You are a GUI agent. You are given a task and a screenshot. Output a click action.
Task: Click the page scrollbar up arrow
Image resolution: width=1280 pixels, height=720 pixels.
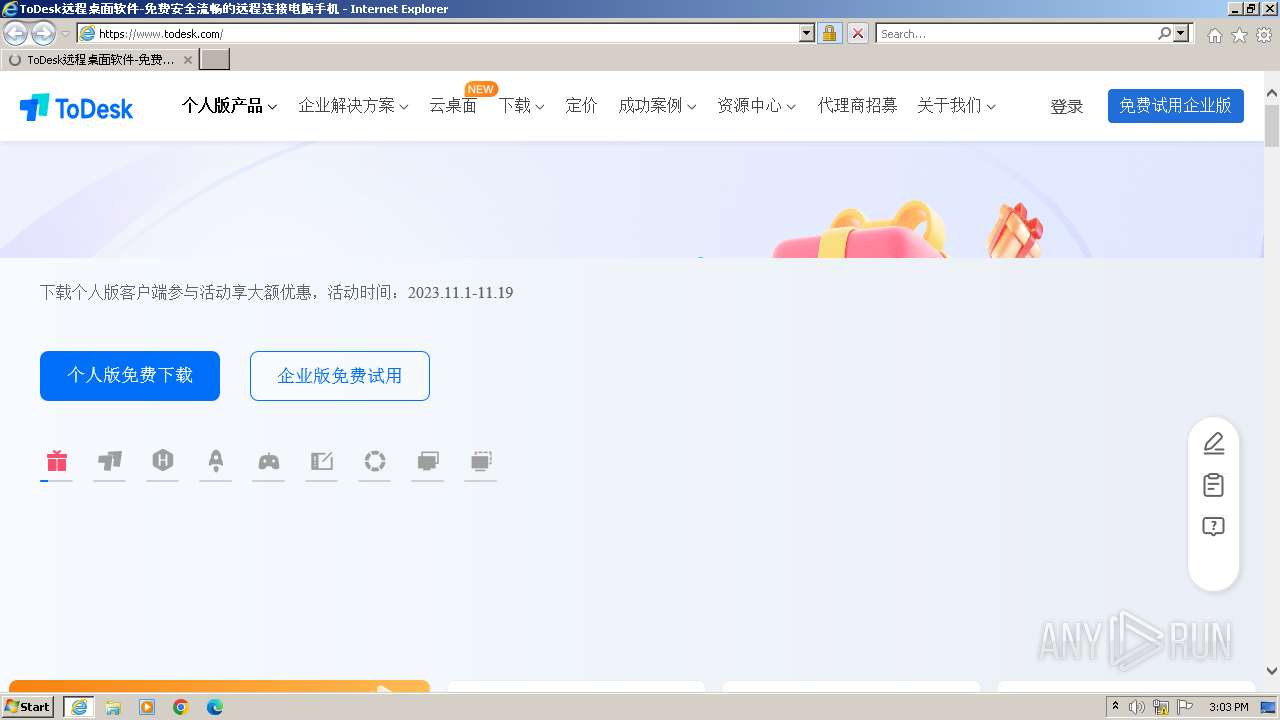1272,94
